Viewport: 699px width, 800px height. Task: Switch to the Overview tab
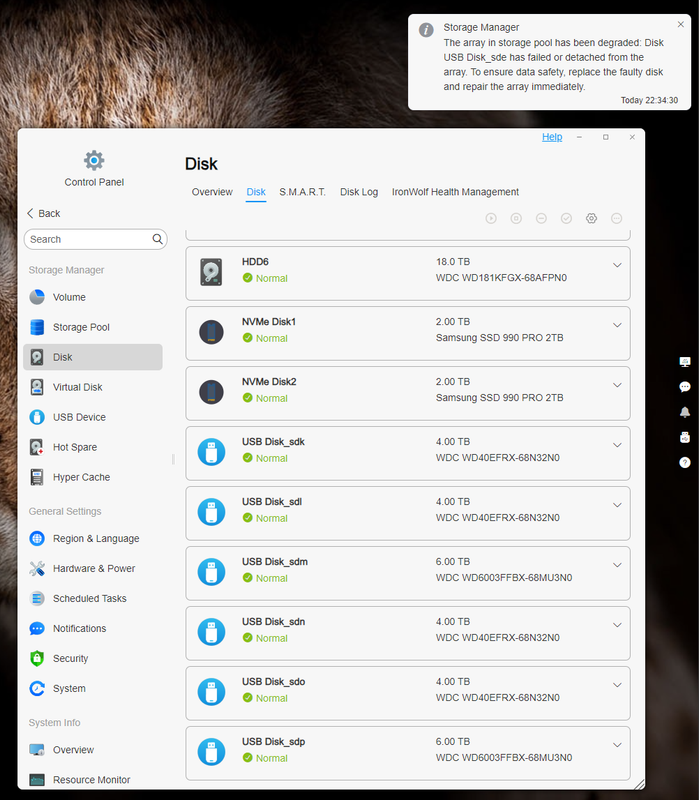tap(212, 192)
